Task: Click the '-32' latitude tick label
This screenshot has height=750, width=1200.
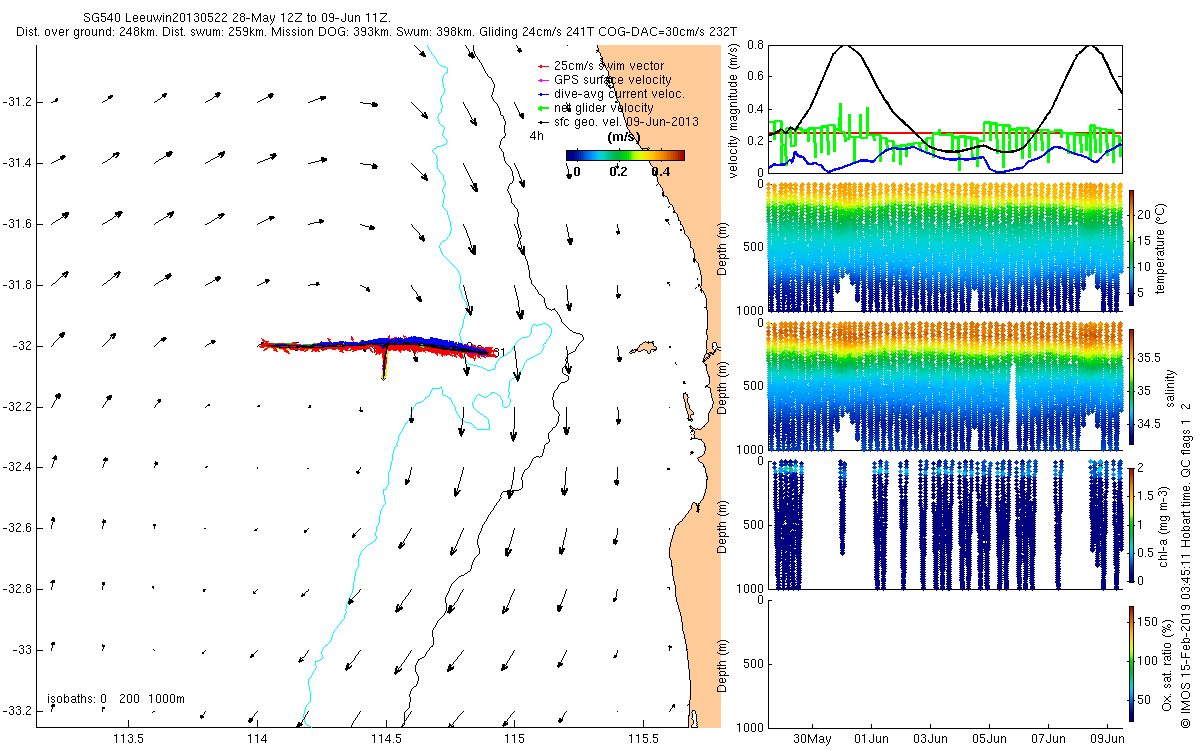Action: tap(22, 346)
